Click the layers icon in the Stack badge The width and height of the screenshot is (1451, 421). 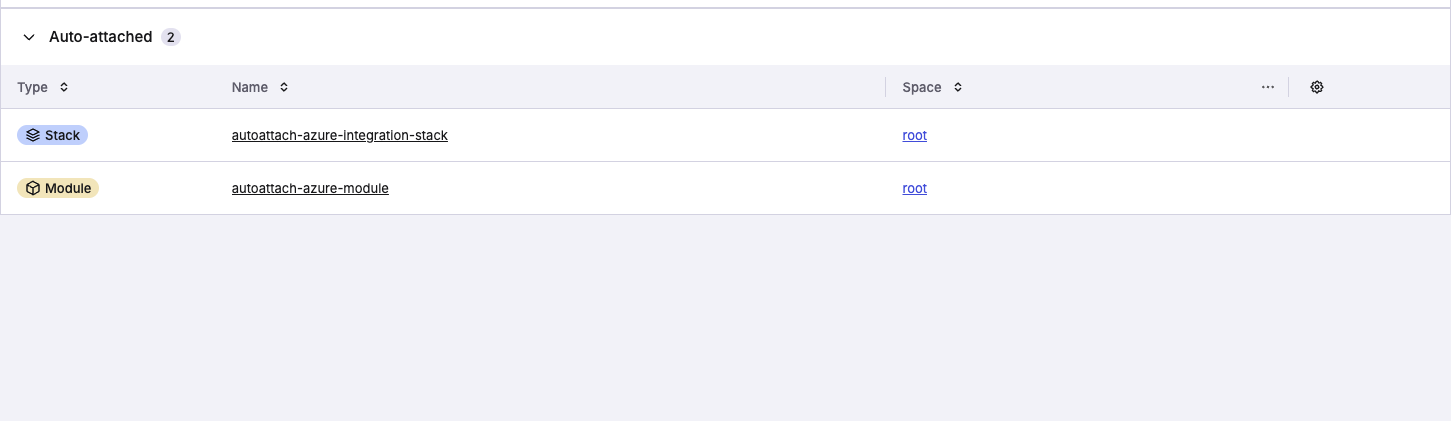pos(33,135)
